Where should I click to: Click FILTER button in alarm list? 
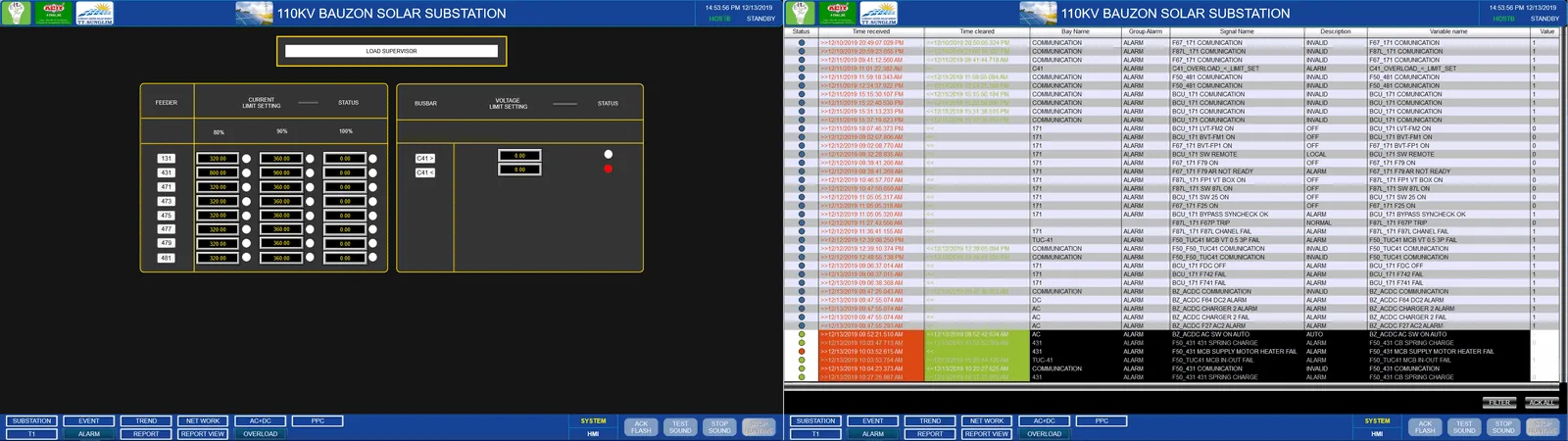click(1499, 403)
